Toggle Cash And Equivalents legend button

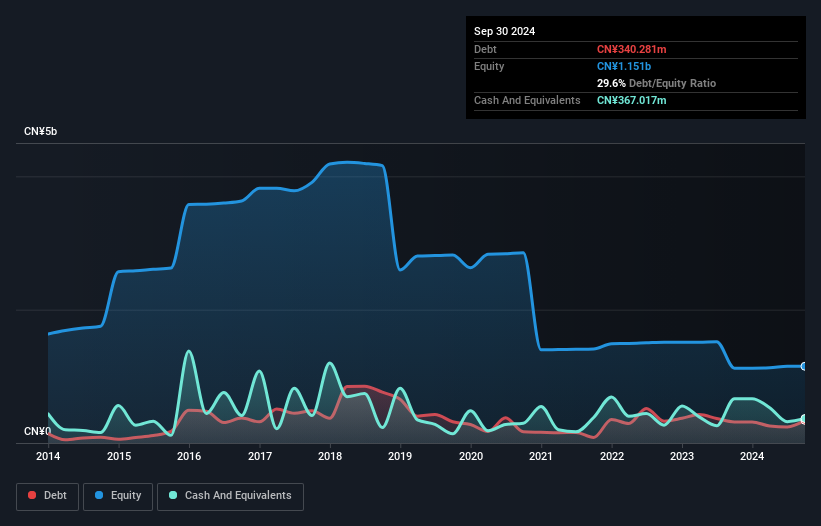click(230, 496)
